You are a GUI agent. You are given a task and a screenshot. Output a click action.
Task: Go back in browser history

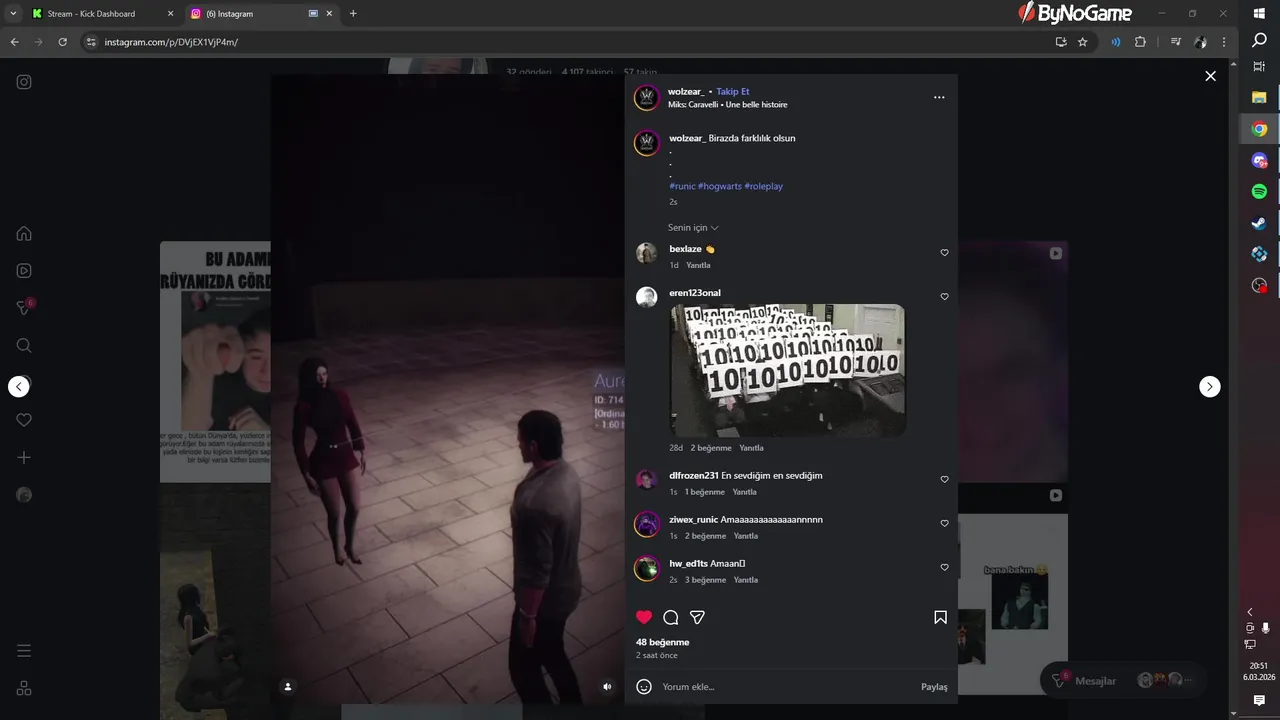(14, 42)
